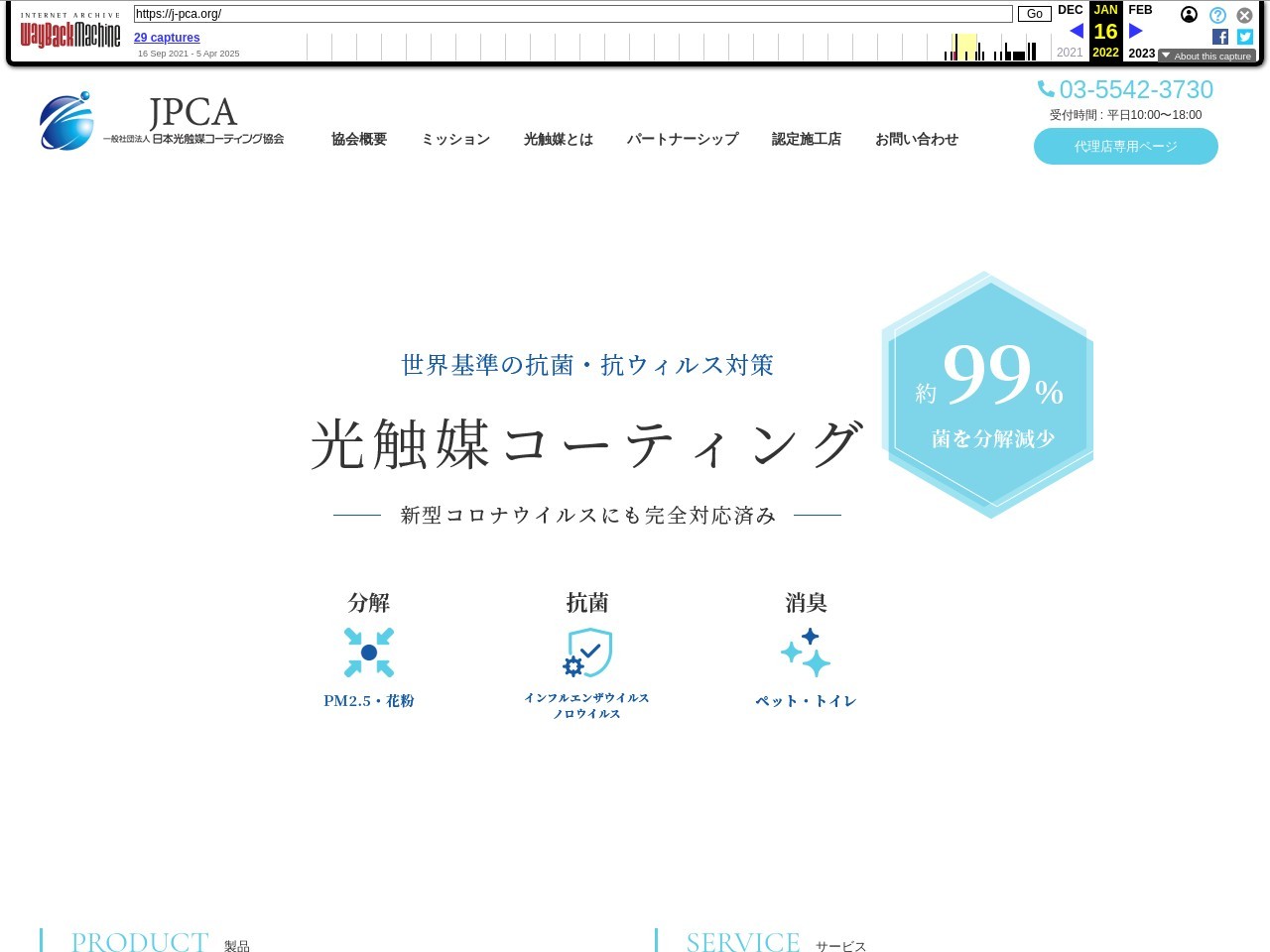
Task: Share capture on Twitter icon
Action: coord(1245,37)
